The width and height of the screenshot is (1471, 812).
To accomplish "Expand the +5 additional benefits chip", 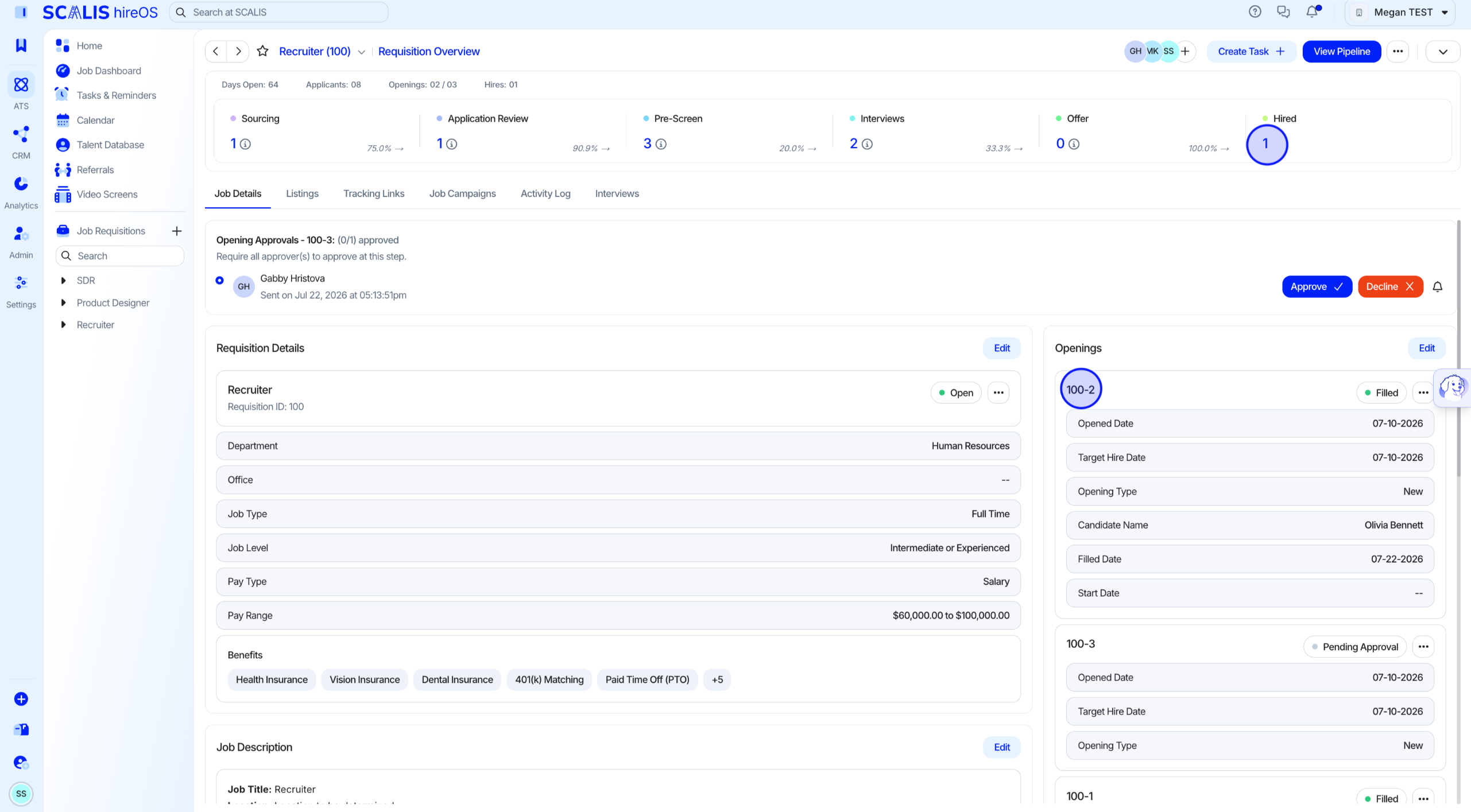I will (717, 679).
